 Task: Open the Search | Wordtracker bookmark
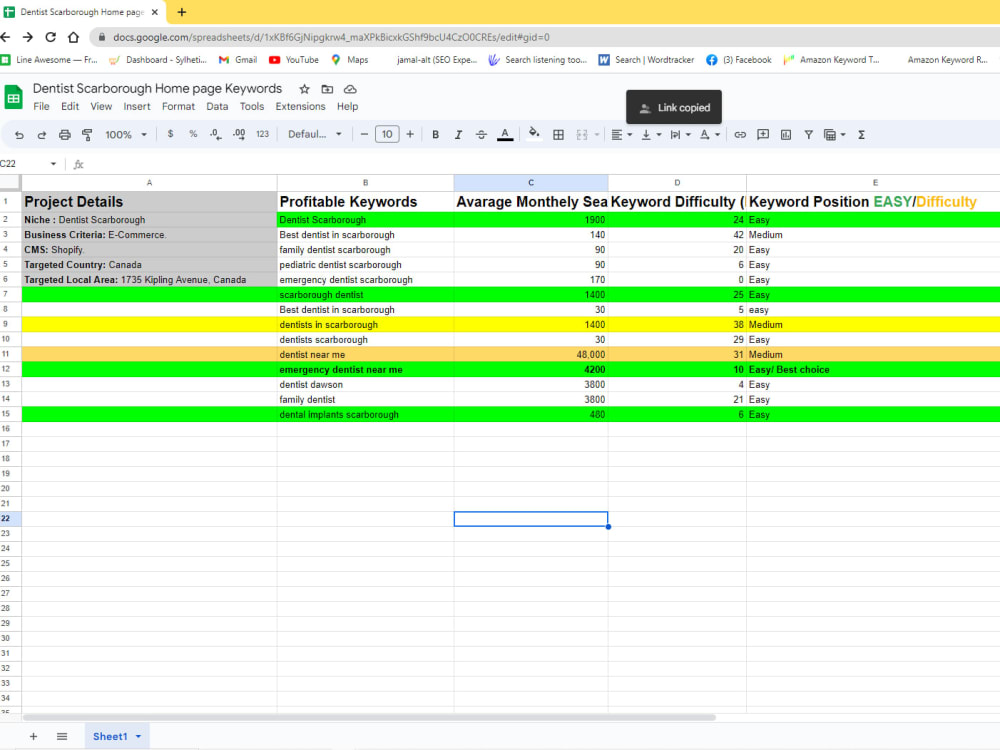click(x=646, y=60)
